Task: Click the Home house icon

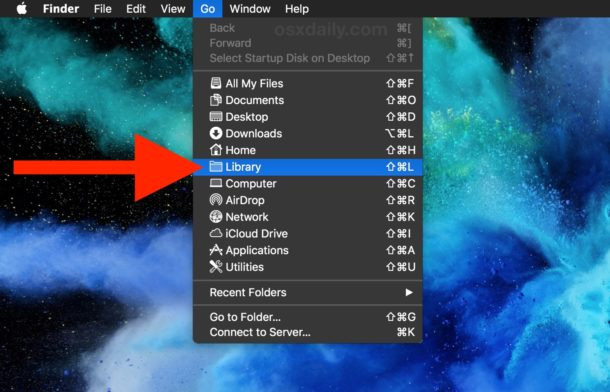Action: tap(216, 150)
